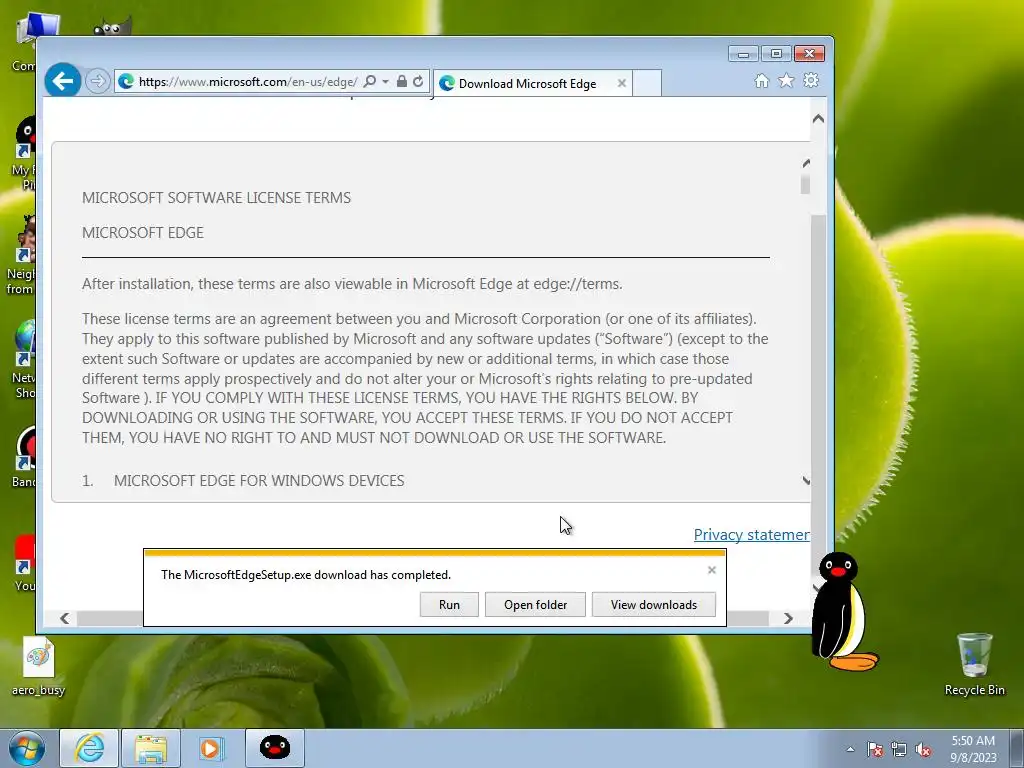
Task: Open Windows Media Player on taskbar
Action: coord(212,748)
